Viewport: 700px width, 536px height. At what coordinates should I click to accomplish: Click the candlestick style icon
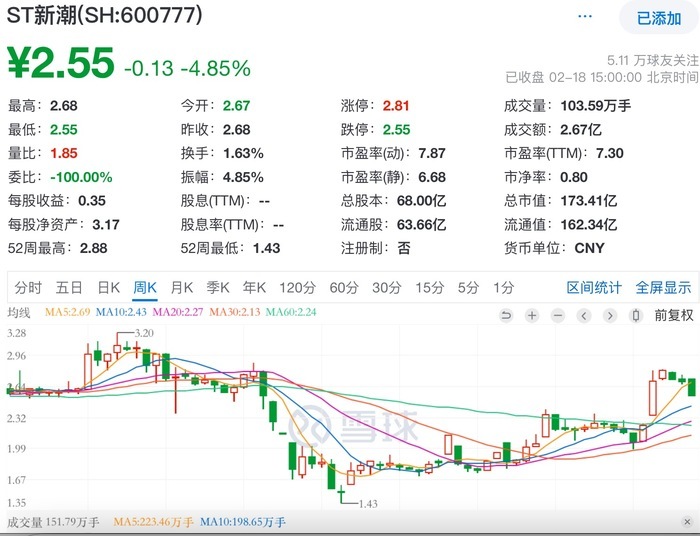(636, 316)
